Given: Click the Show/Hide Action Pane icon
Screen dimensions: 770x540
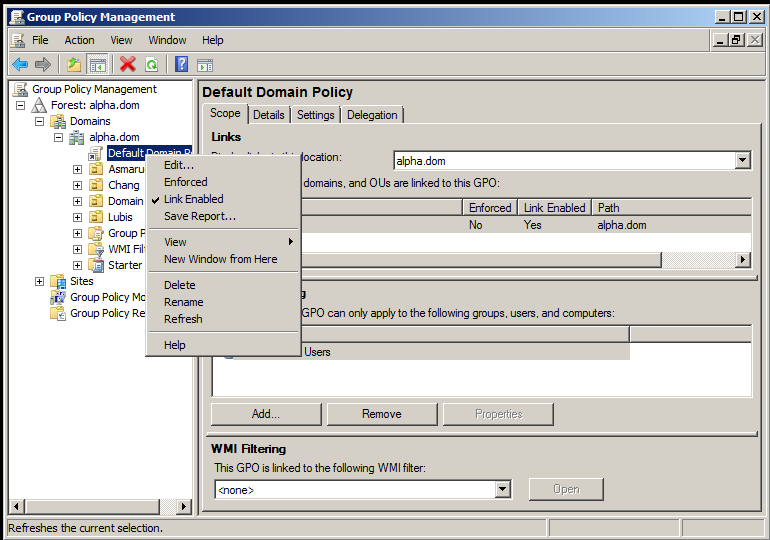Looking at the screenshot, I should click(205, 65).
